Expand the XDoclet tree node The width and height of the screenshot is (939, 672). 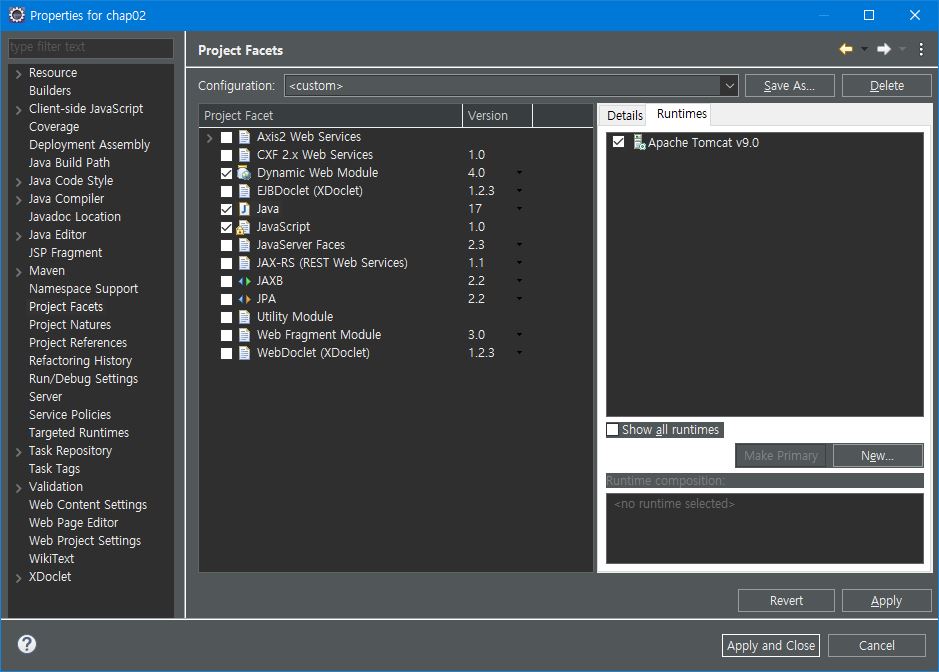[x=19, y=578]
